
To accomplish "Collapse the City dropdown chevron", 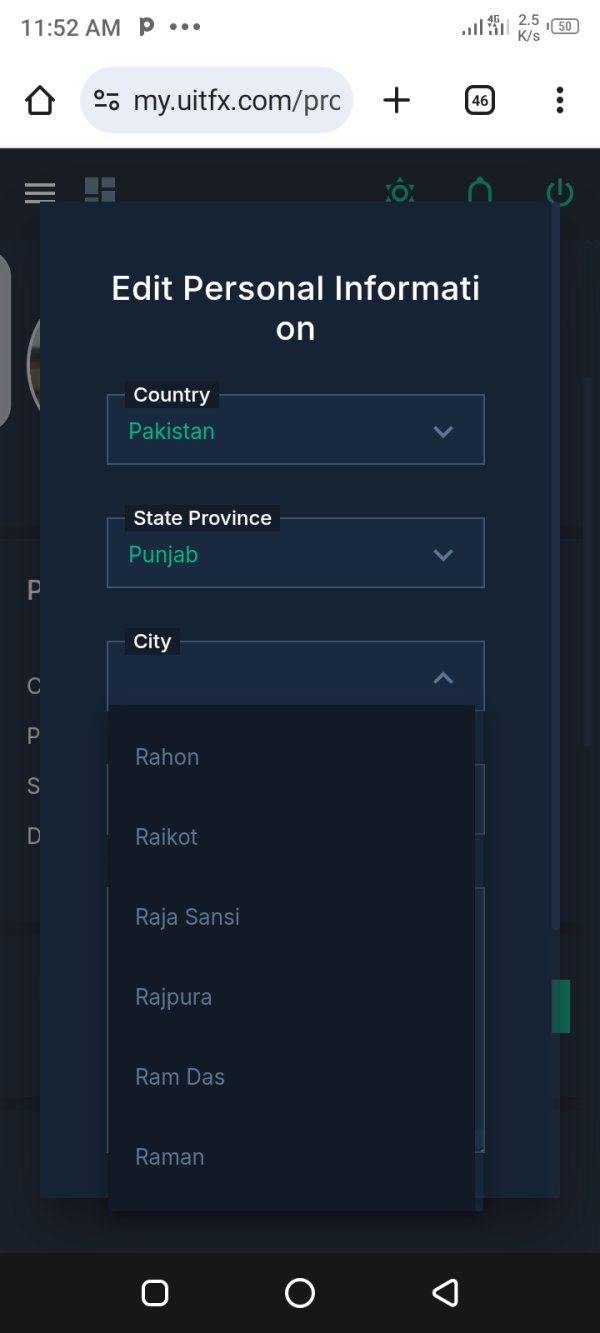I will (x=443, y=677).
